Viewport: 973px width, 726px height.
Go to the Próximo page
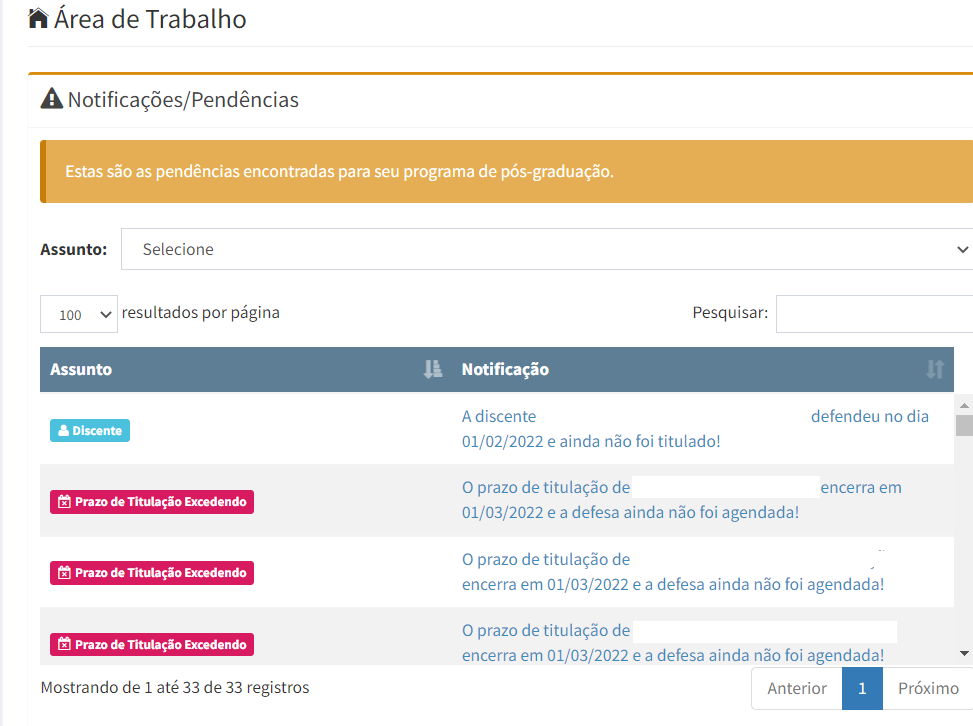(927, 688)
